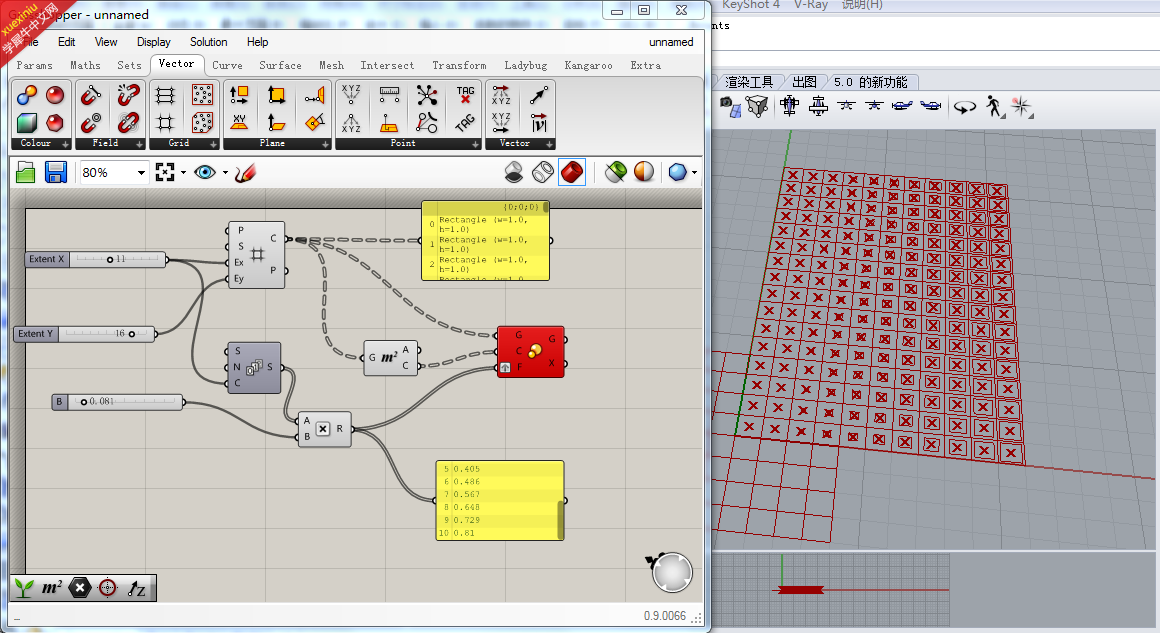Open the Display menu
The image size is (1160, 633).
(x=153, y=42)
